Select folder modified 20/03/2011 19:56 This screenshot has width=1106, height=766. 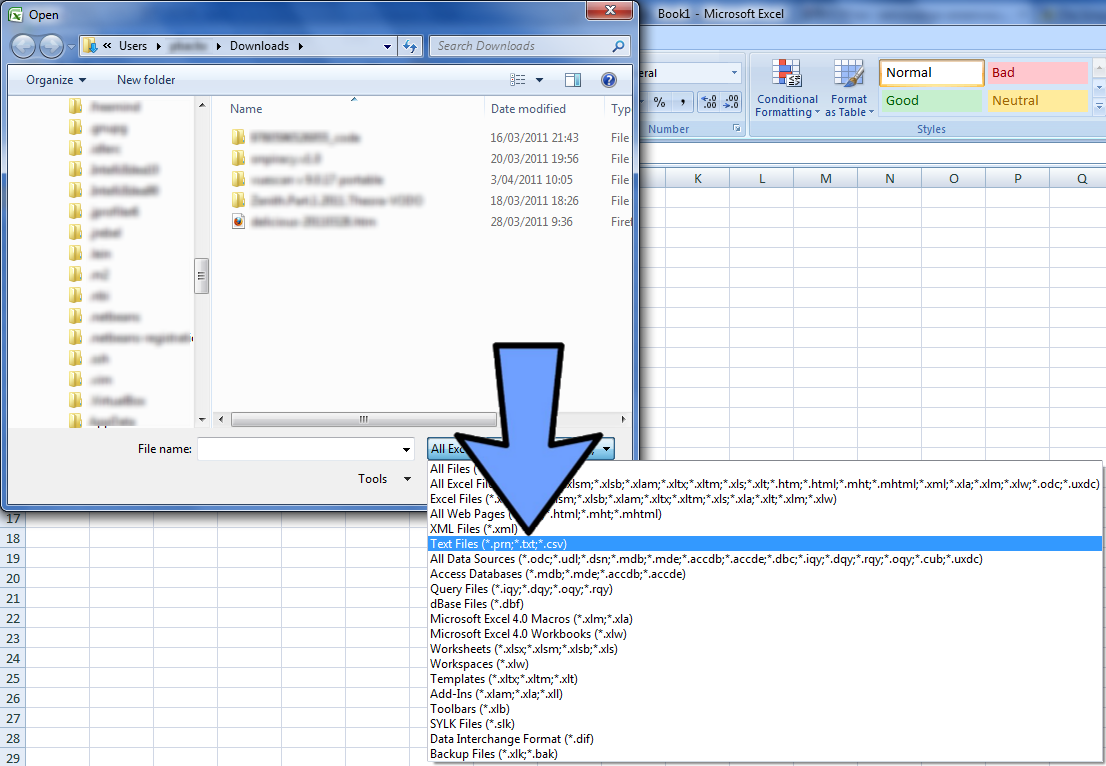430,159
